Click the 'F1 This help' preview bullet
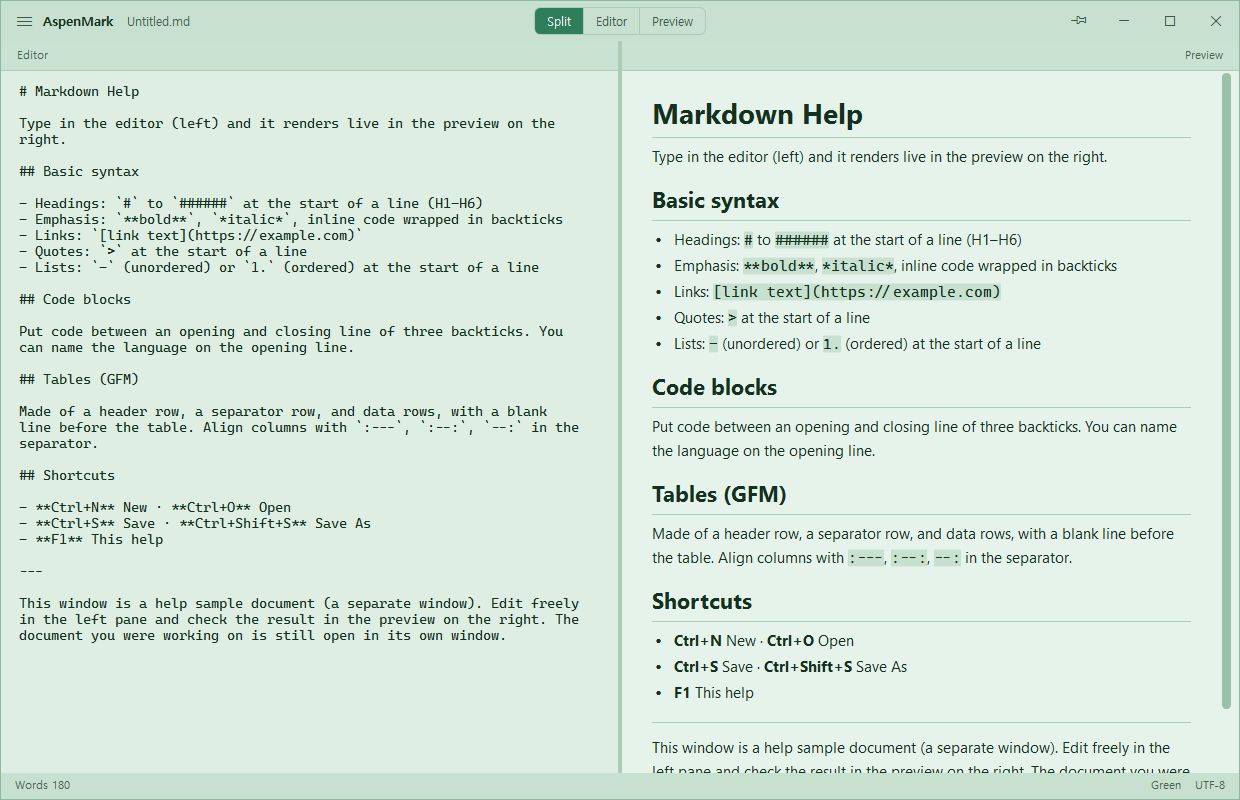The width and height of the screenshot is (1240, 800). pos(714,693)
